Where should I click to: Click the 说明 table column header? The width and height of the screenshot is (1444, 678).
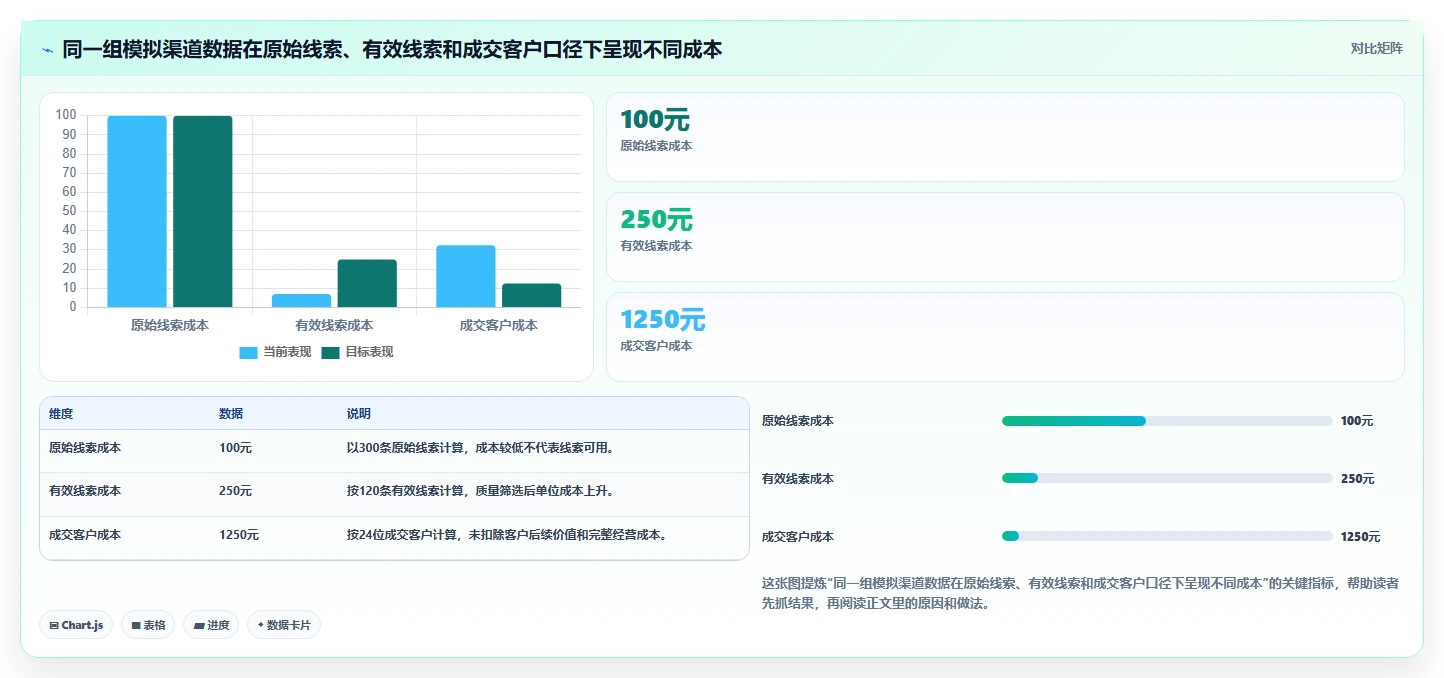[x=359, y=414]
